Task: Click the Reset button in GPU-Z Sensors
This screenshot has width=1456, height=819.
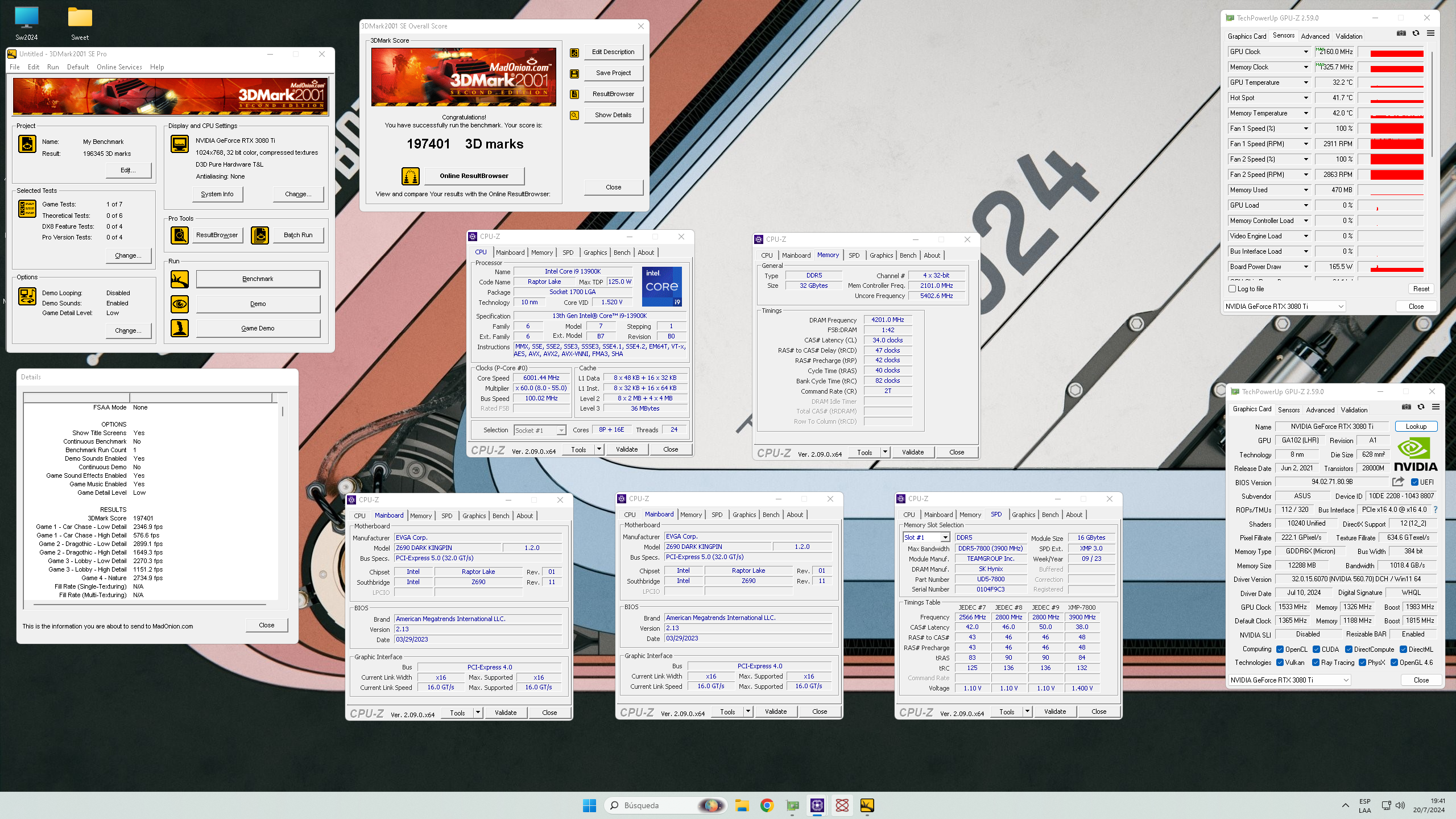Action: tap(1421, 289)
